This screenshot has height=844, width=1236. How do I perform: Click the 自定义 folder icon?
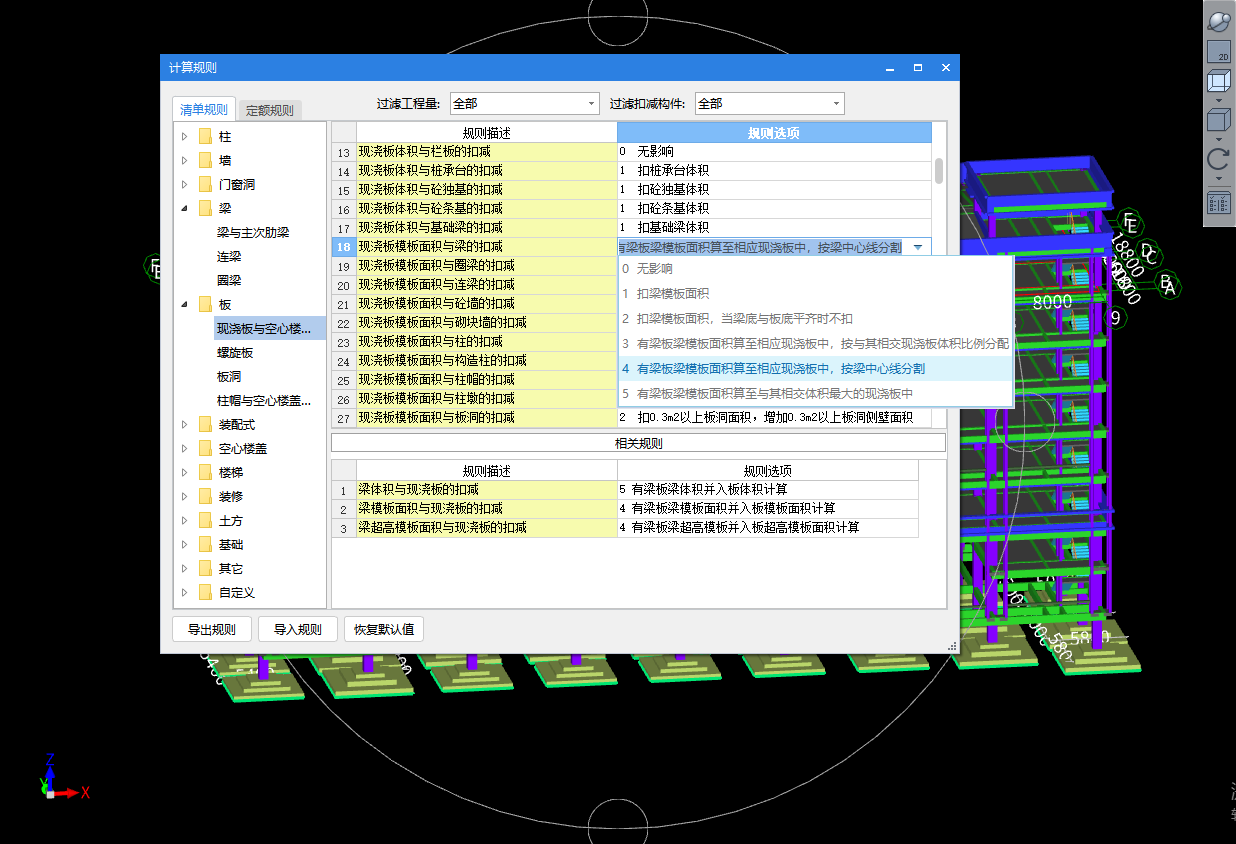[x=205, y=592]
